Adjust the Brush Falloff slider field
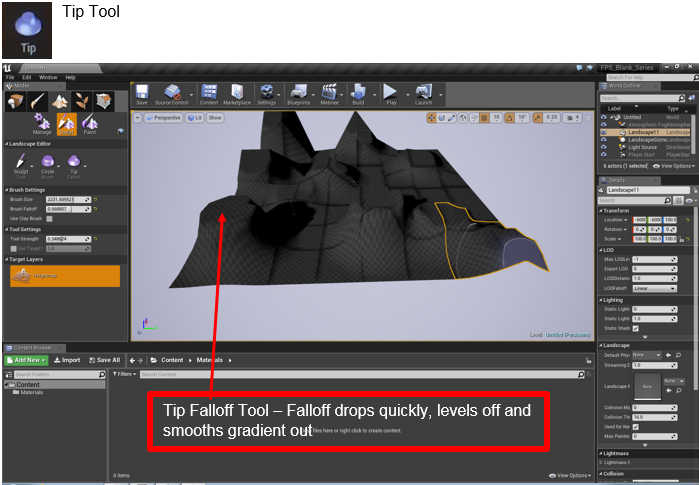This screenshot has height=485, width=699. tap(69, 209)
